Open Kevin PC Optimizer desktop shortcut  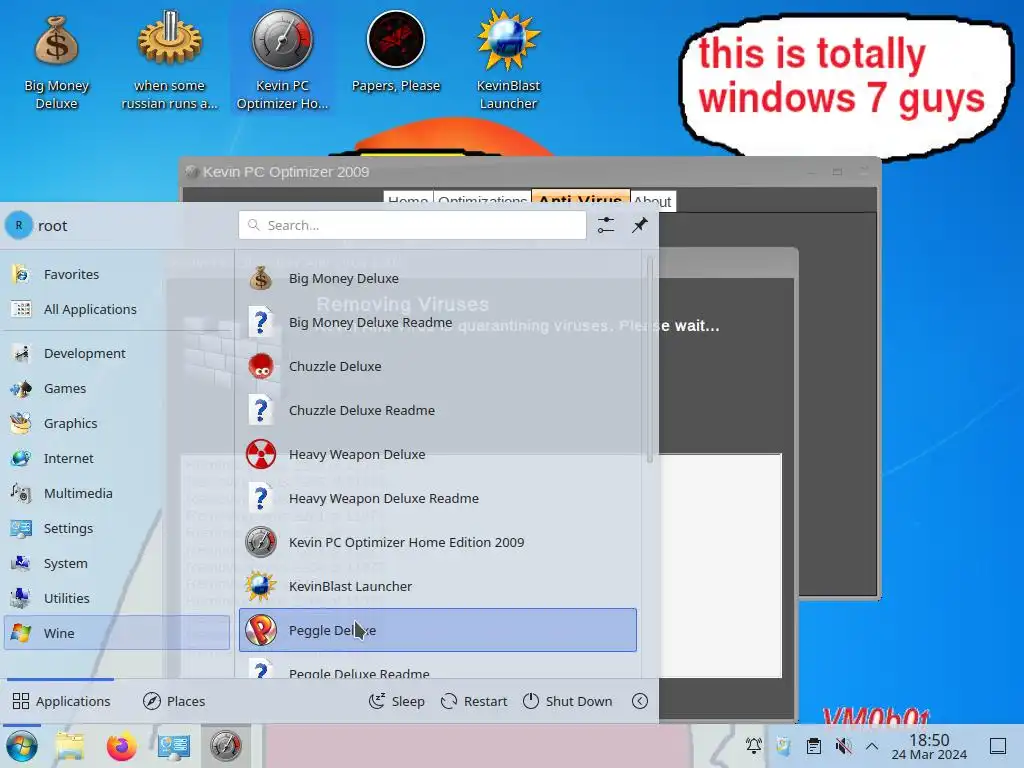(282, 60)
